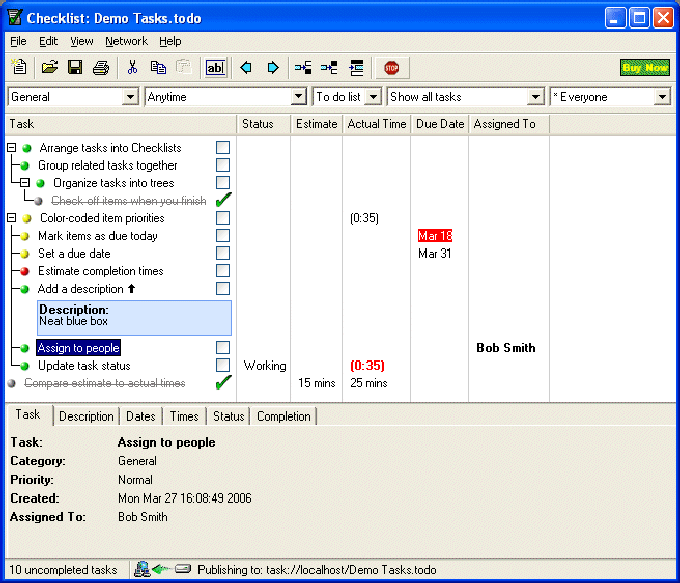Image resolution: width=680 pixels, height=583 pixels.
Task: Copy using the two-pages icon
Action: 158,67
